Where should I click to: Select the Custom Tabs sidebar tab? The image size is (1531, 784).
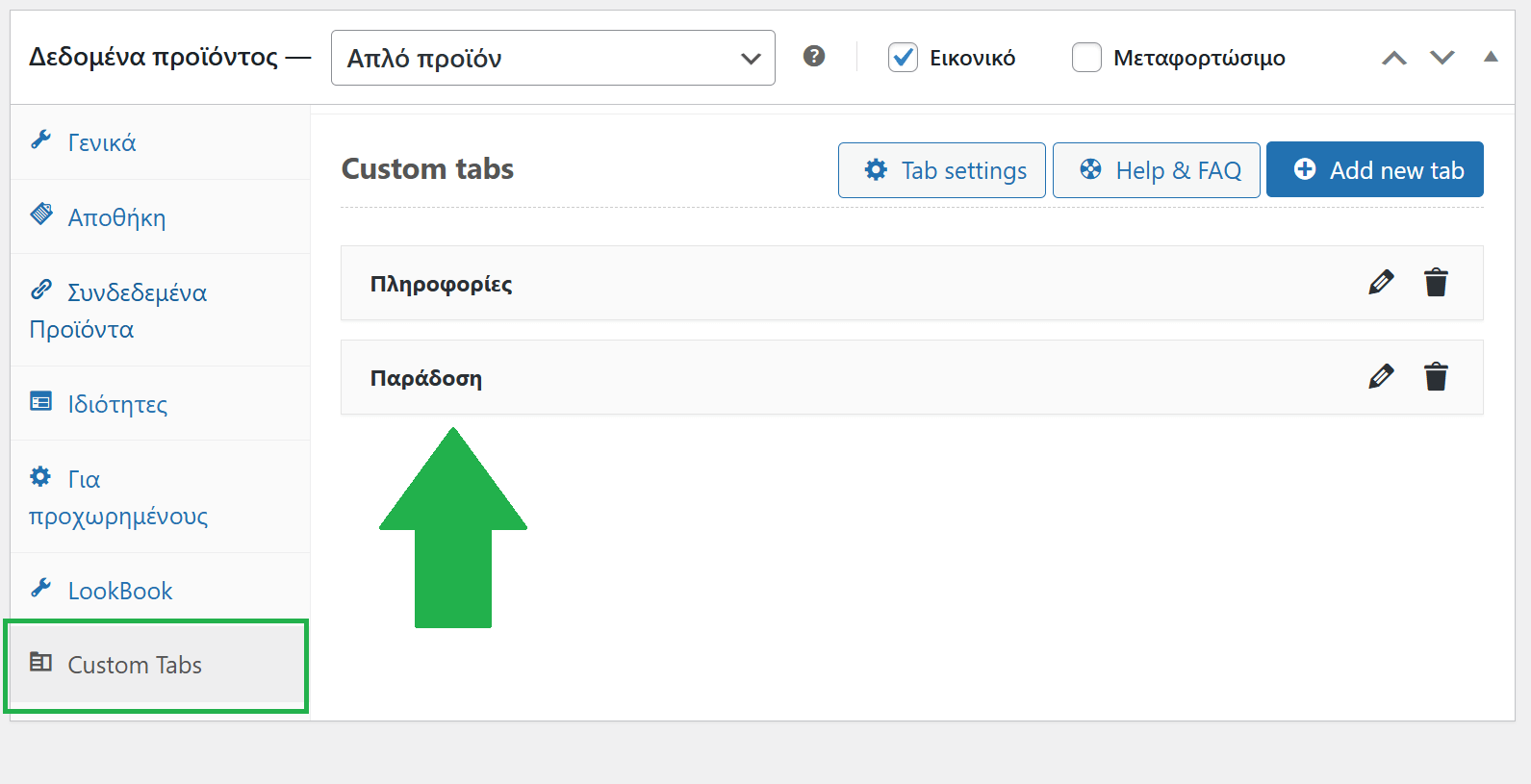tap(135, 665)
